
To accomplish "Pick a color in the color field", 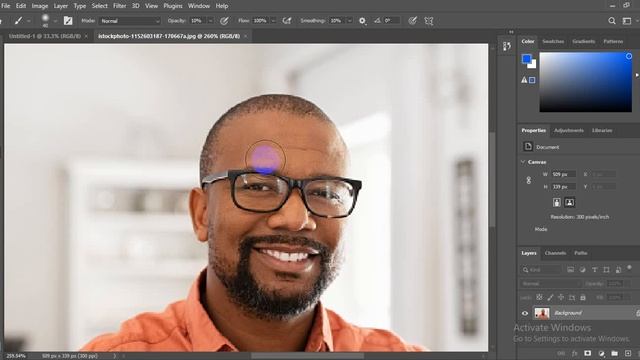I will (586, 82).
